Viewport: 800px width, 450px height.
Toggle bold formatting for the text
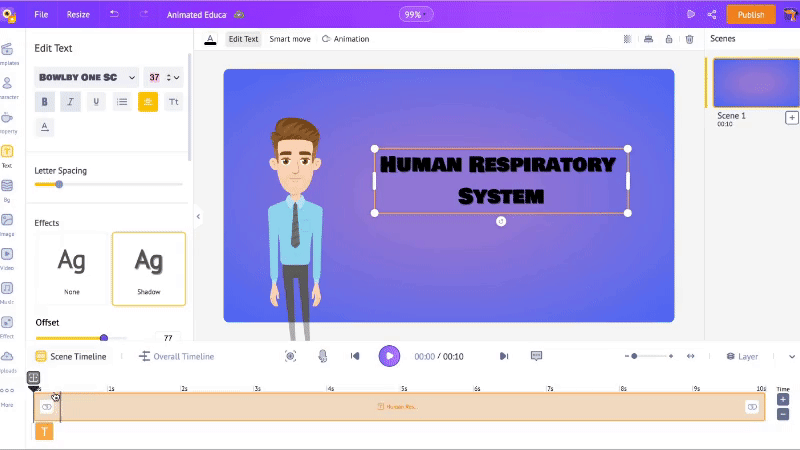point(44,101)
